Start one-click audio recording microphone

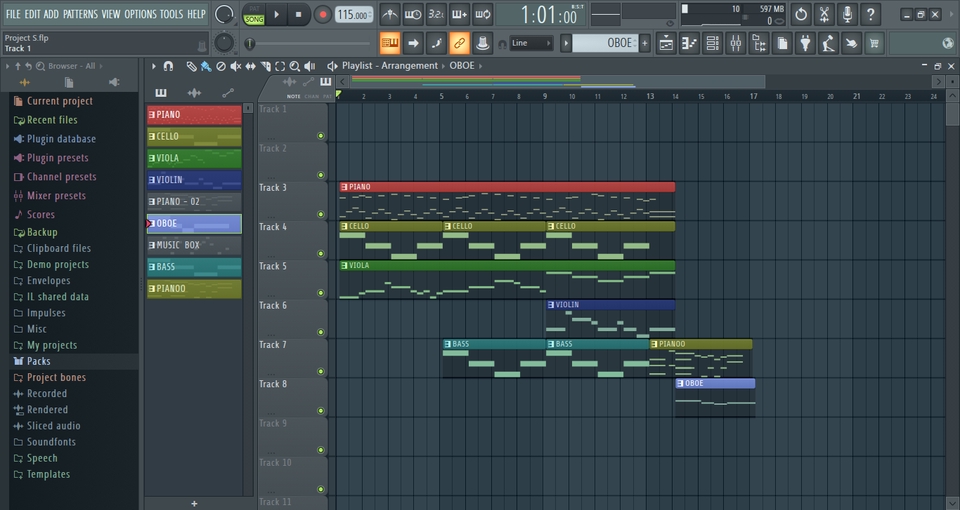click(847, 14)
